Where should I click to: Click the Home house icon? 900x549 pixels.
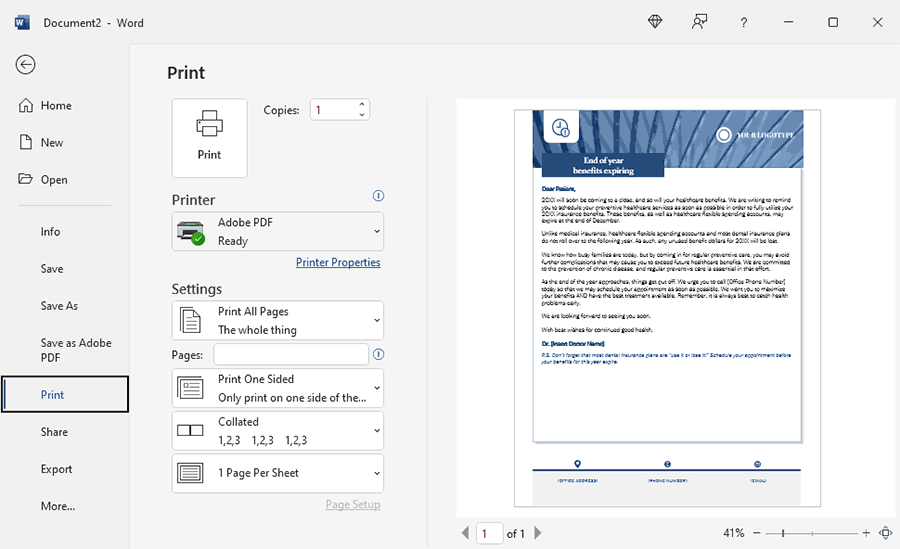[x=26, y=105]
